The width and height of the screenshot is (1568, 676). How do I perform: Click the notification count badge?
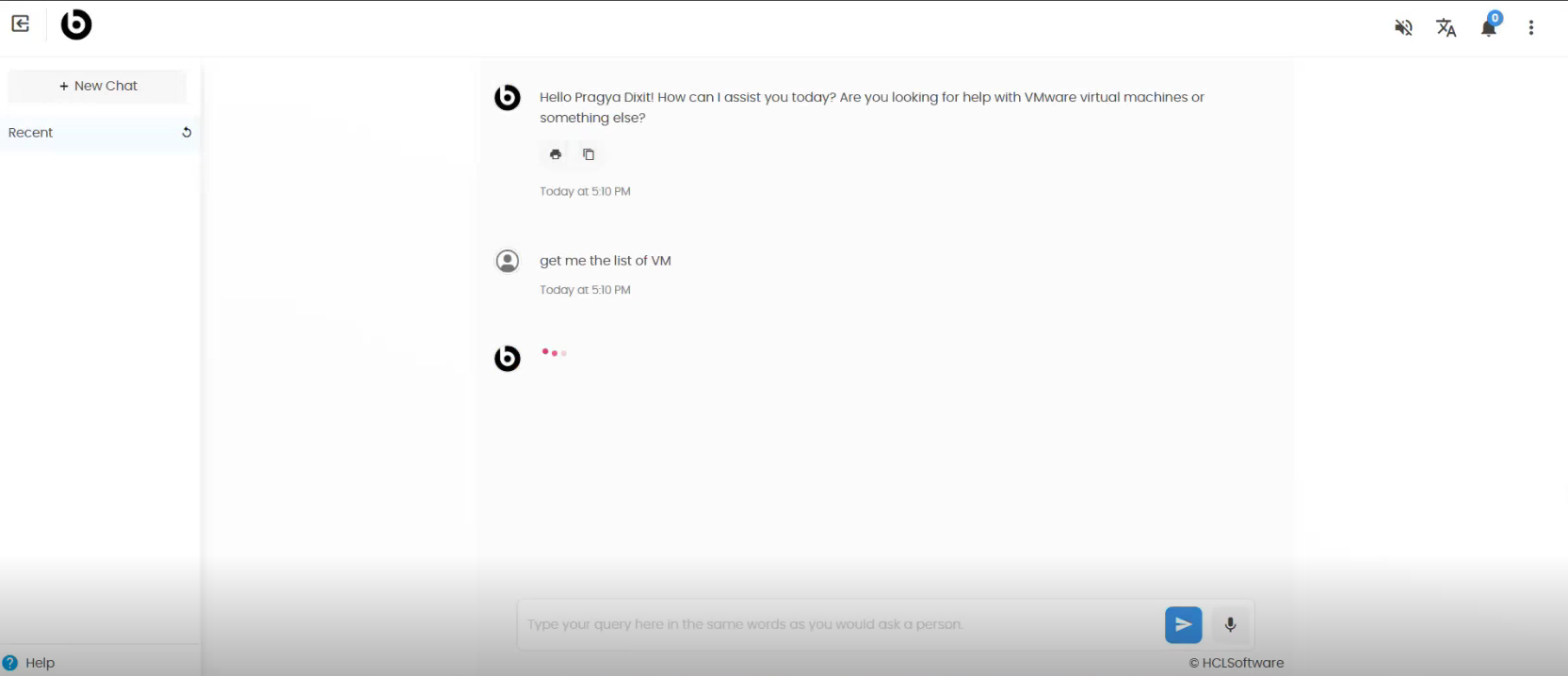click(x=1495, y=18)
